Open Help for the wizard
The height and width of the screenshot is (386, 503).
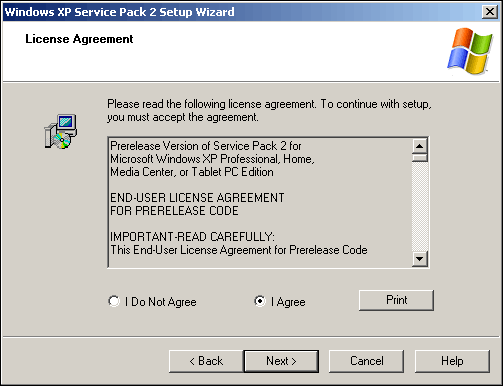[452, 361]
